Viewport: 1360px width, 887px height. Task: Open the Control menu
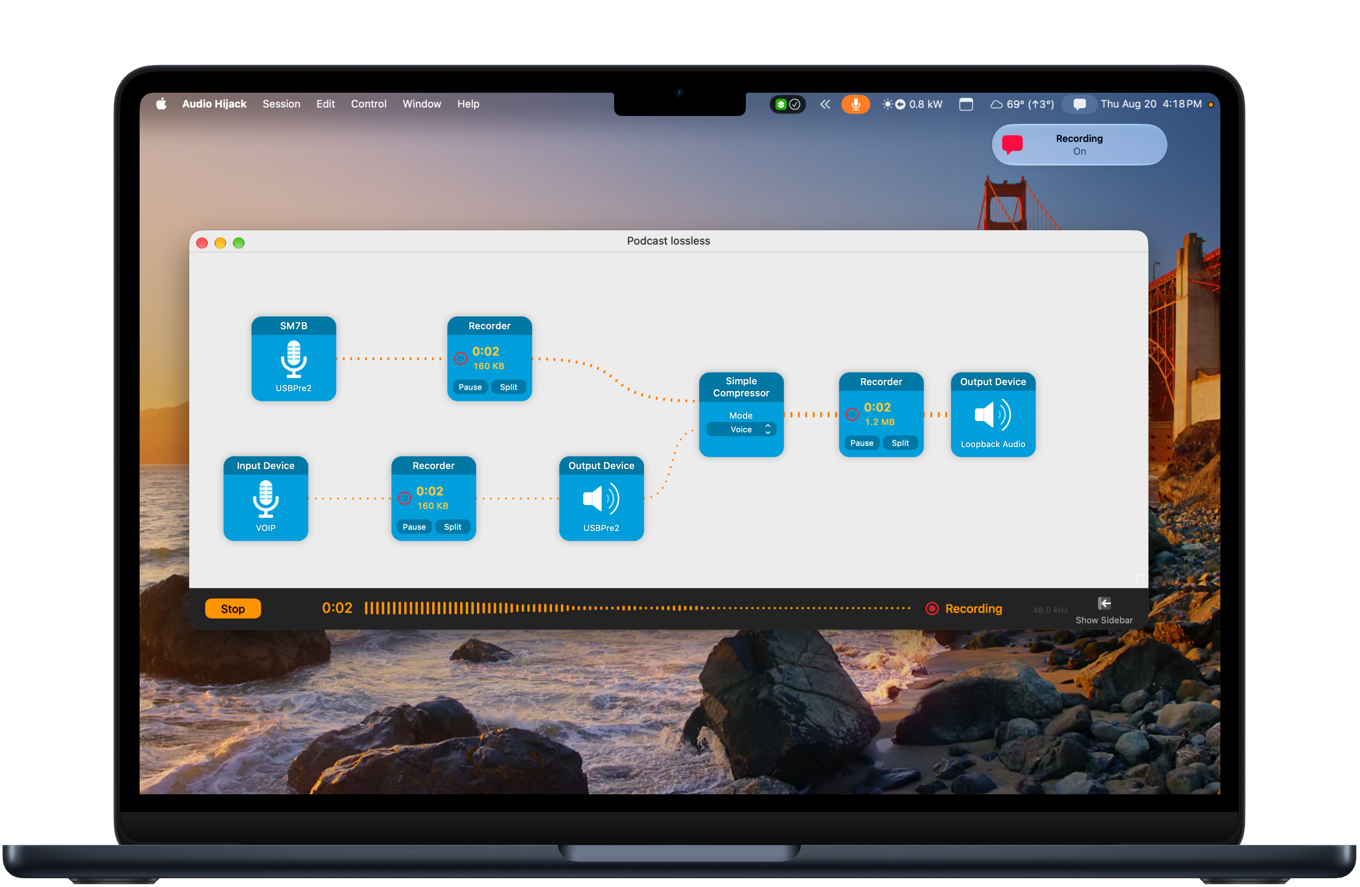tap(369, 104)
